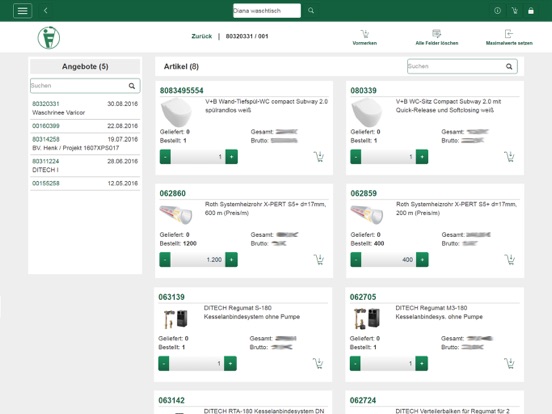Decrease quantity for article 080339
The height and width of the screenshot is (414, 552).
(x=356, y=157)
